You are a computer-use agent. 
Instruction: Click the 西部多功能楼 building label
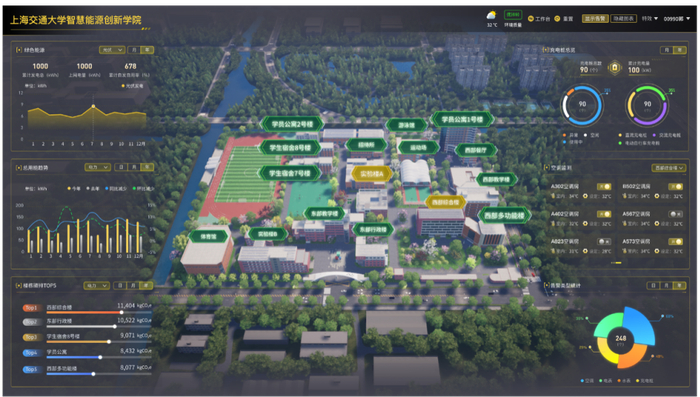point(504,216)
